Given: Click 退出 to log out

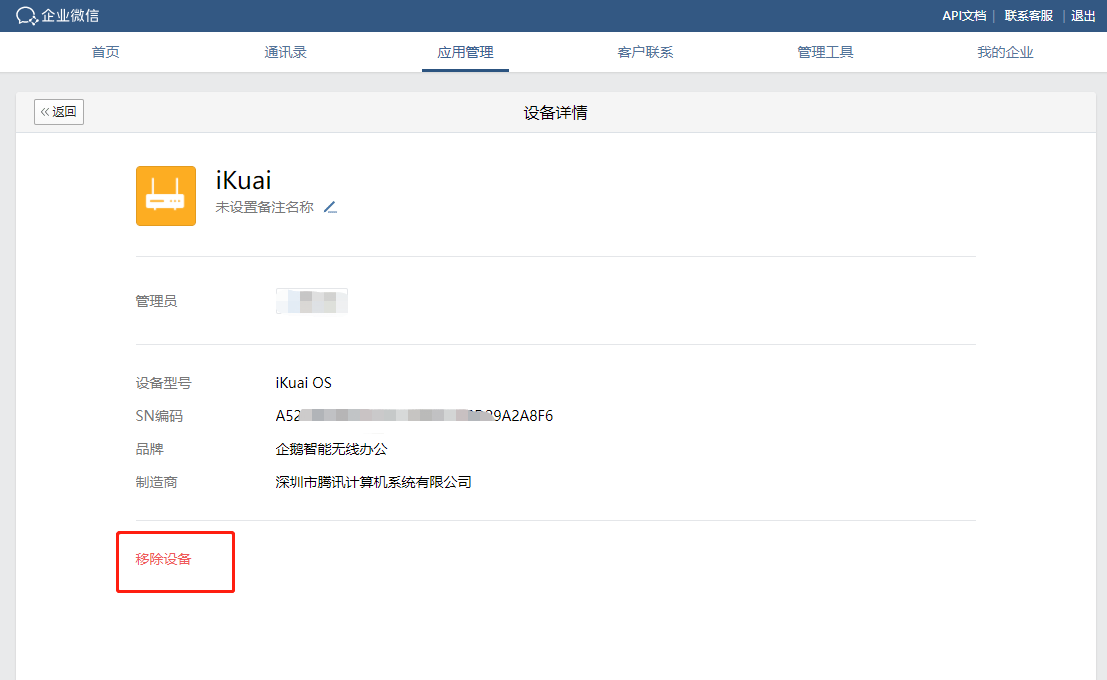Looking at the screenshot, I should [1083, 16].
